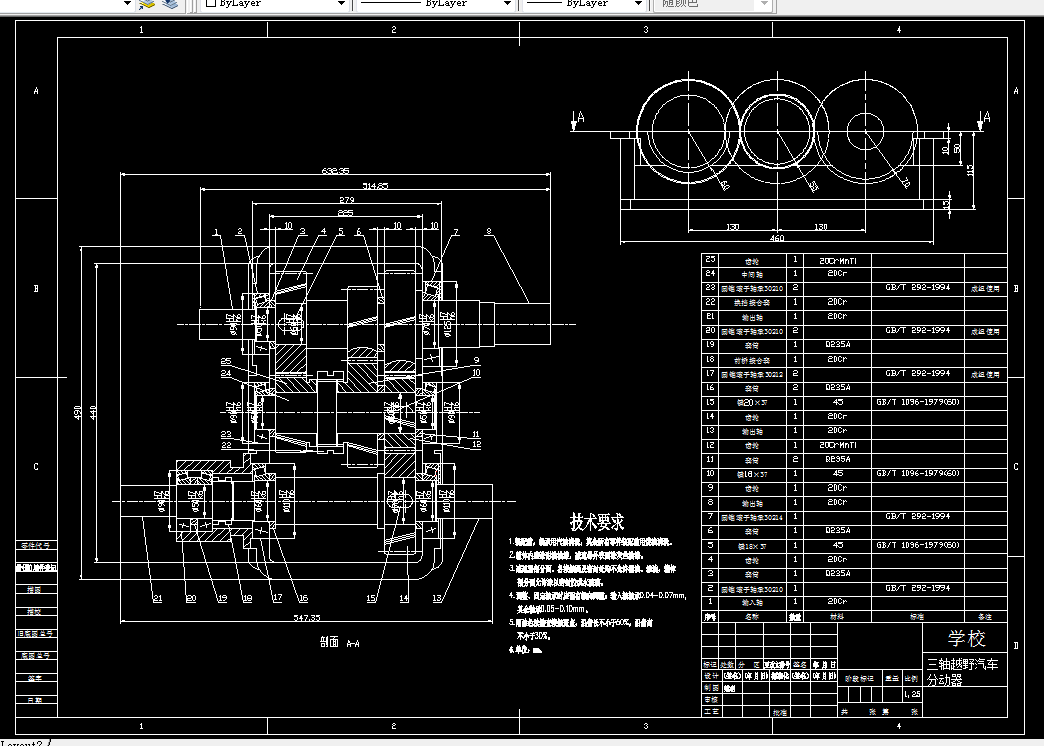Click the right A section arrow marker
Image resolution: width=1044 pixels, height=746 pixels.
[x=983, y=119]
